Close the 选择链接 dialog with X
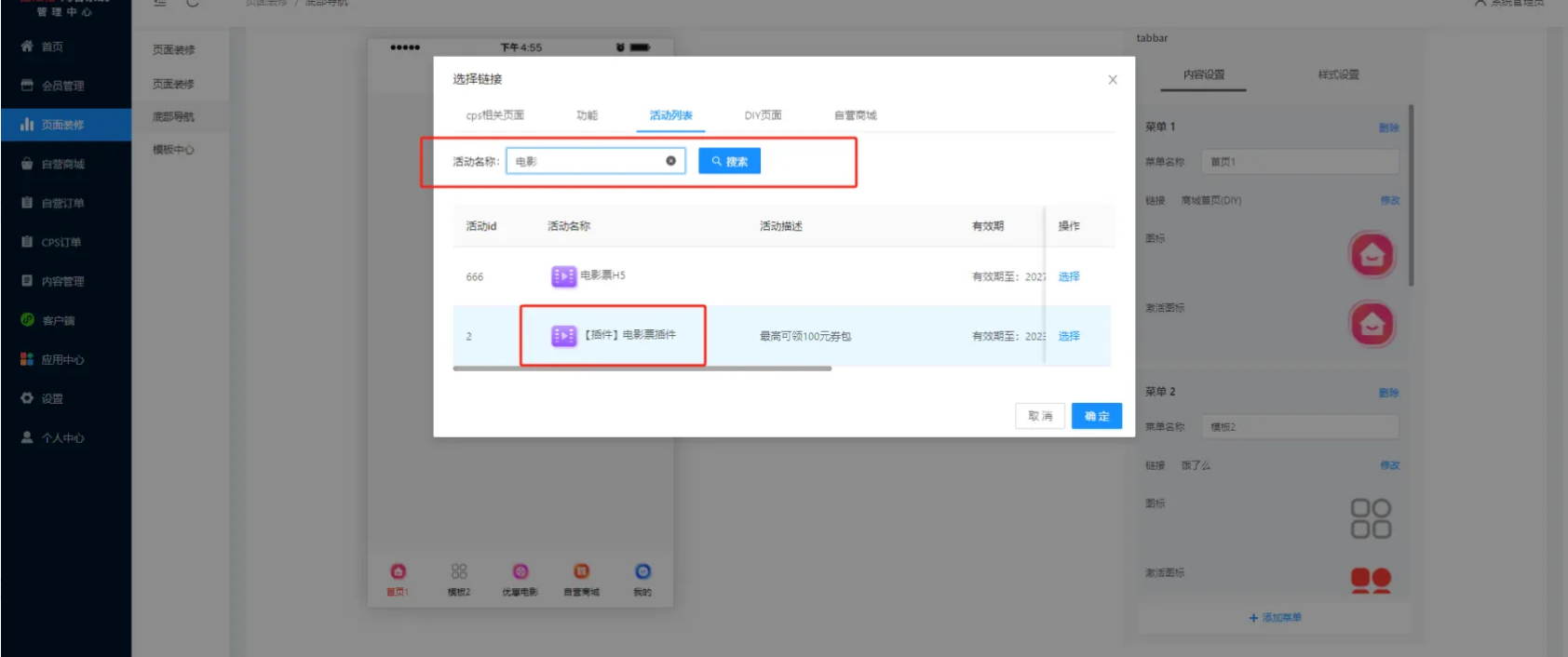 coord(1113,80)
